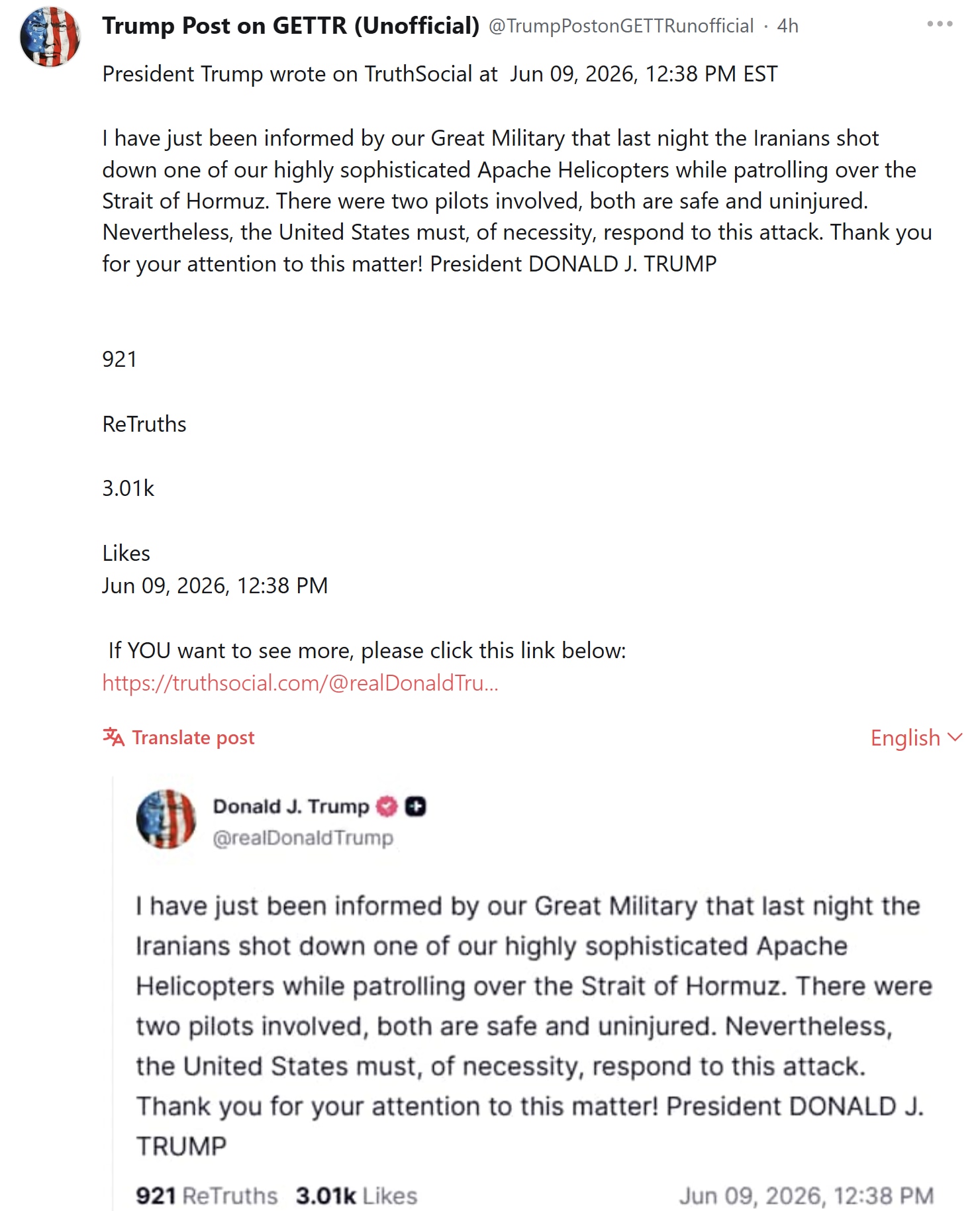Open the truthsocial.com/@realDonaldTru... link

pyautogui.click(x=300, y=683)
